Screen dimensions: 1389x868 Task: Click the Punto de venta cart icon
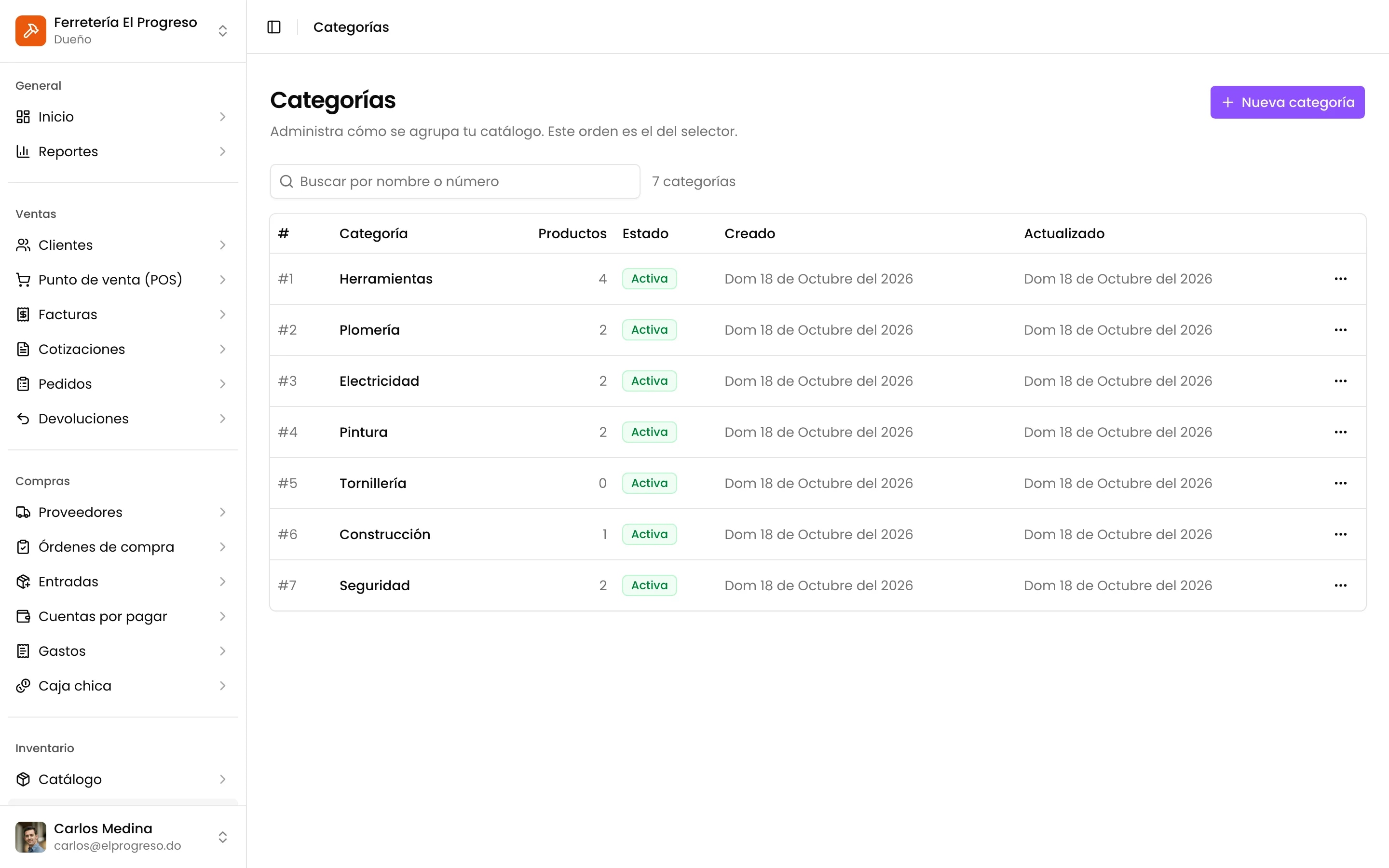click(x=23, y=280)
